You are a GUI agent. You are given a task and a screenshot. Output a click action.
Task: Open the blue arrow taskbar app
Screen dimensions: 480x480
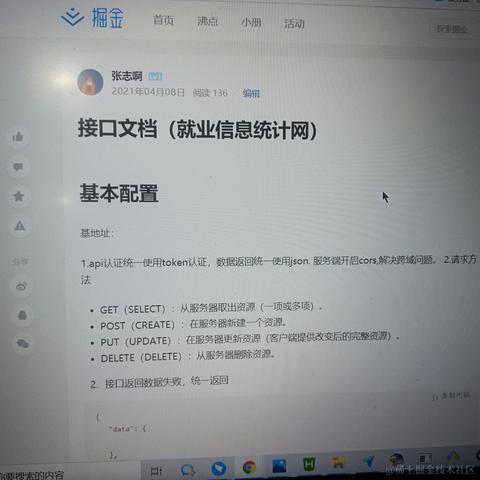click(x=368, y=461)
